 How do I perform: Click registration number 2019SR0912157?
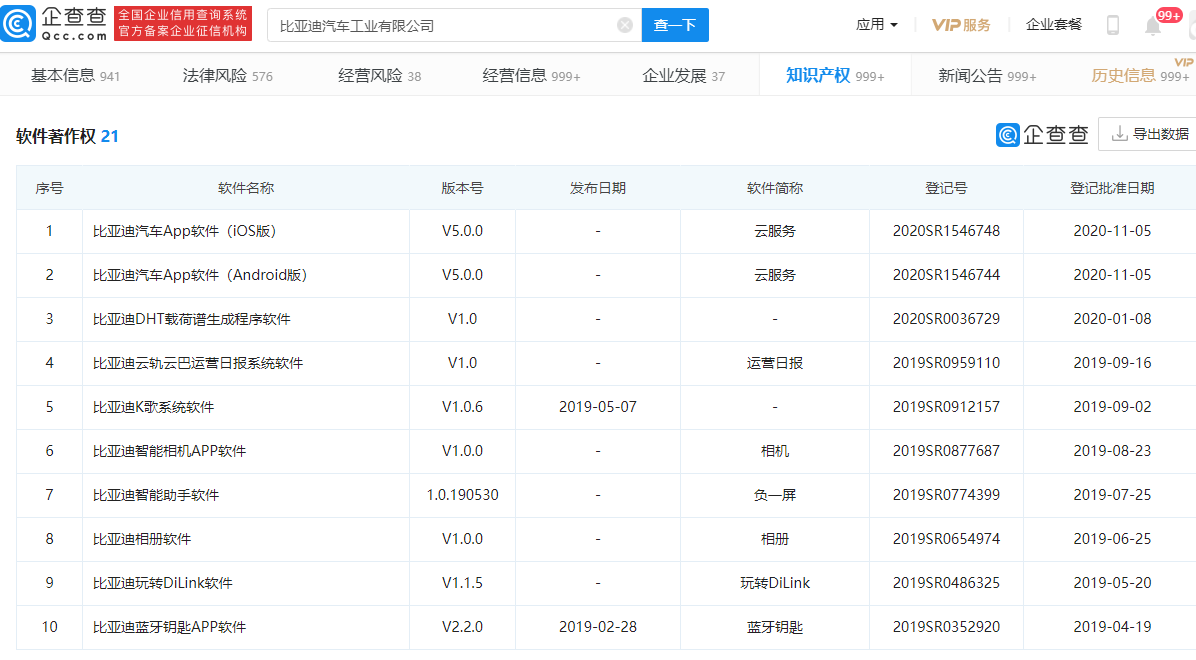[947, 407]
